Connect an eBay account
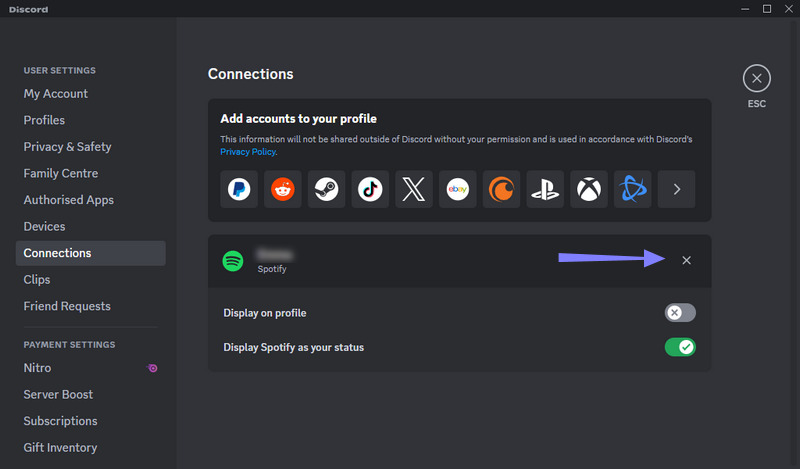800x469 pixels. point(458,189)
